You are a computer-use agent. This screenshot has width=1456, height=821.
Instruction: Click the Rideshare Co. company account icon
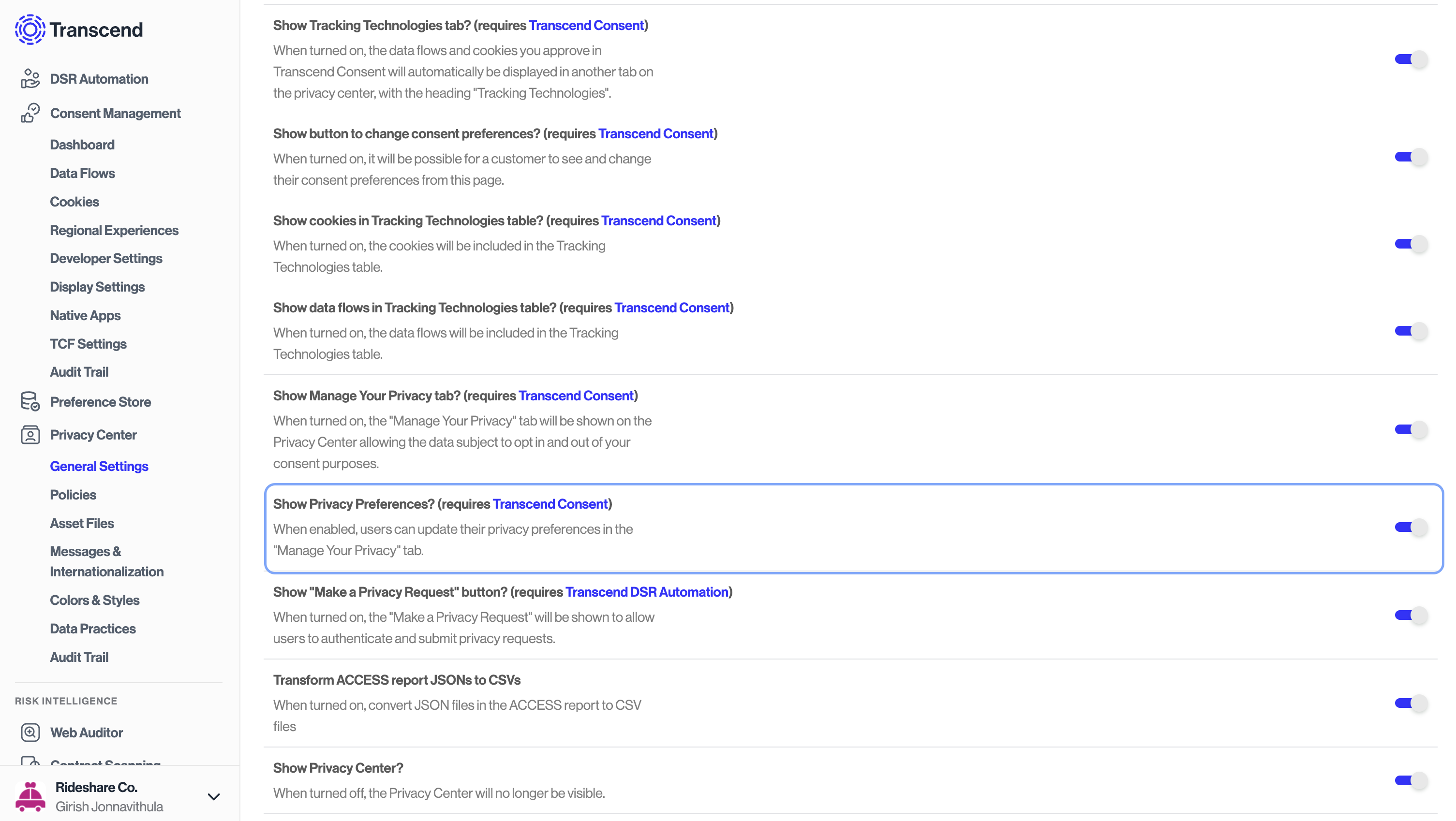(30, 796)
